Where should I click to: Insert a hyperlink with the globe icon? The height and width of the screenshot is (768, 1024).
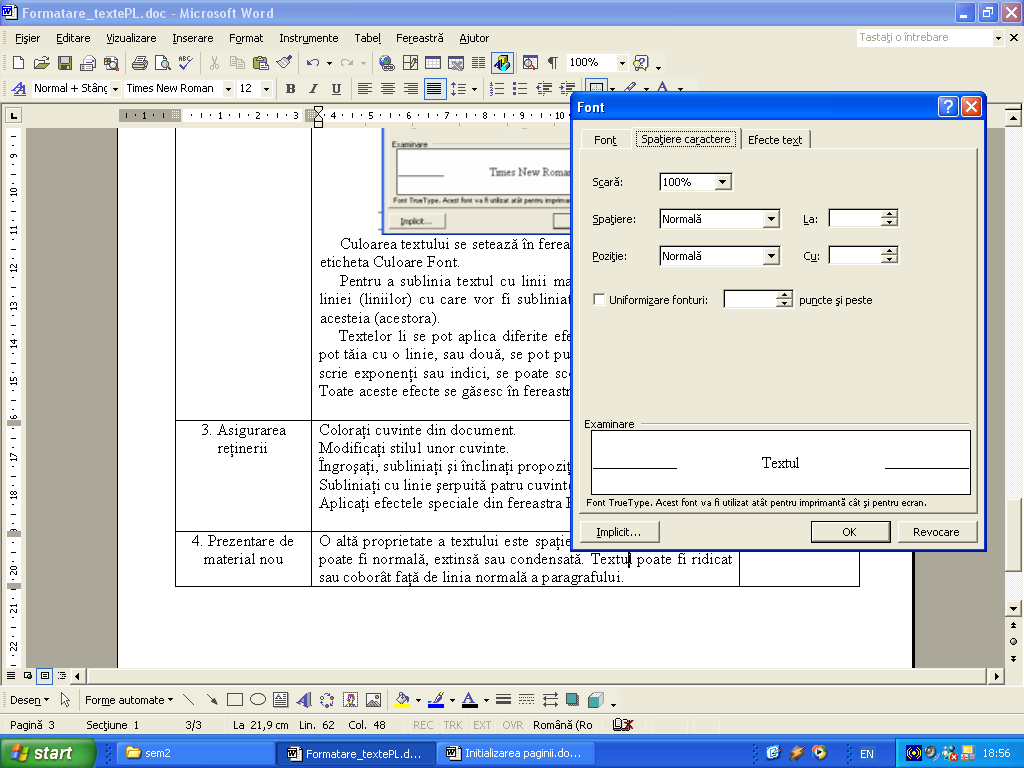(387, 63)
